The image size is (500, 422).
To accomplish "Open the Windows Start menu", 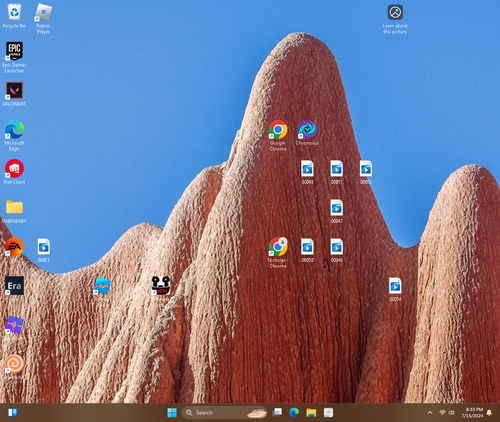I will [172, 413].
